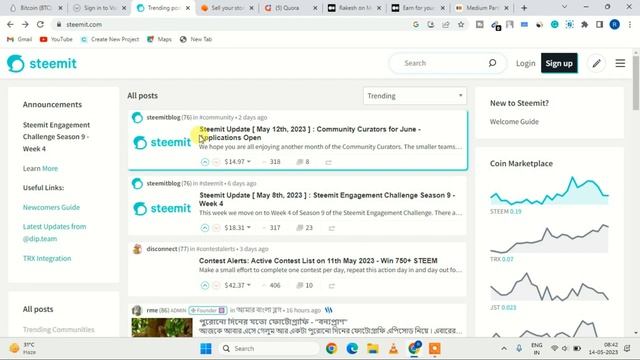The width and height of the screenshot is (640, 360).
Task: Open the YouTube bookmark
Action: coord(56,39)
